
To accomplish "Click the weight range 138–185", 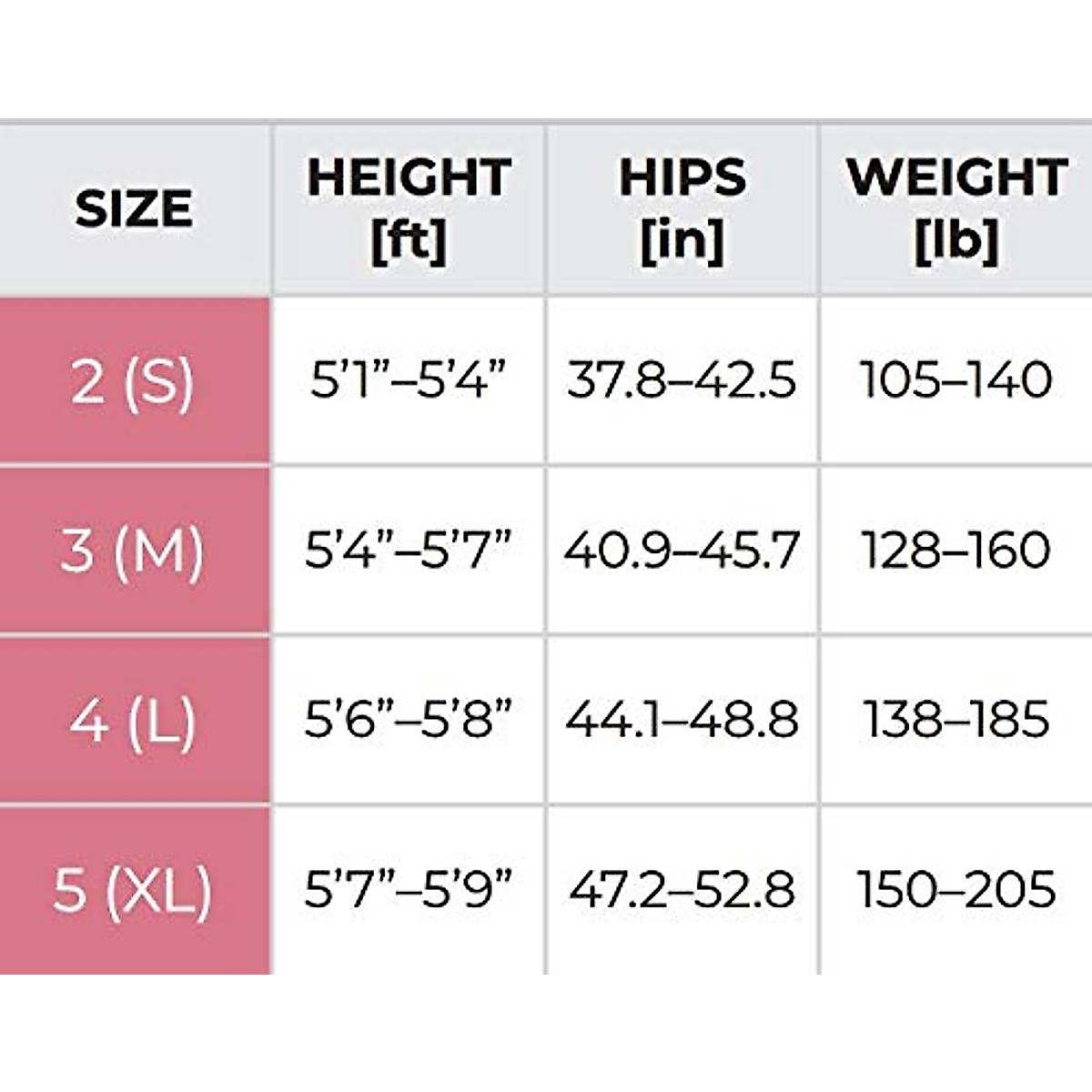I will (x=955, y=720).
